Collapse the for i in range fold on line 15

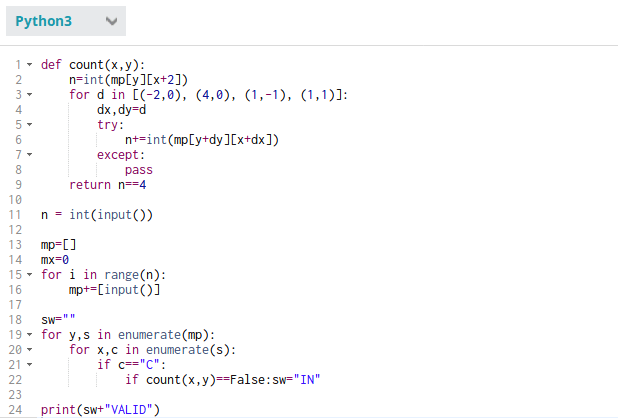[30, 275]
